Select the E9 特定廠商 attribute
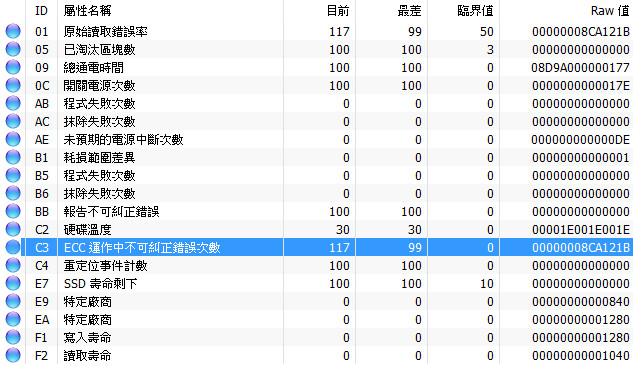633x366 pixels. point(87,301)
